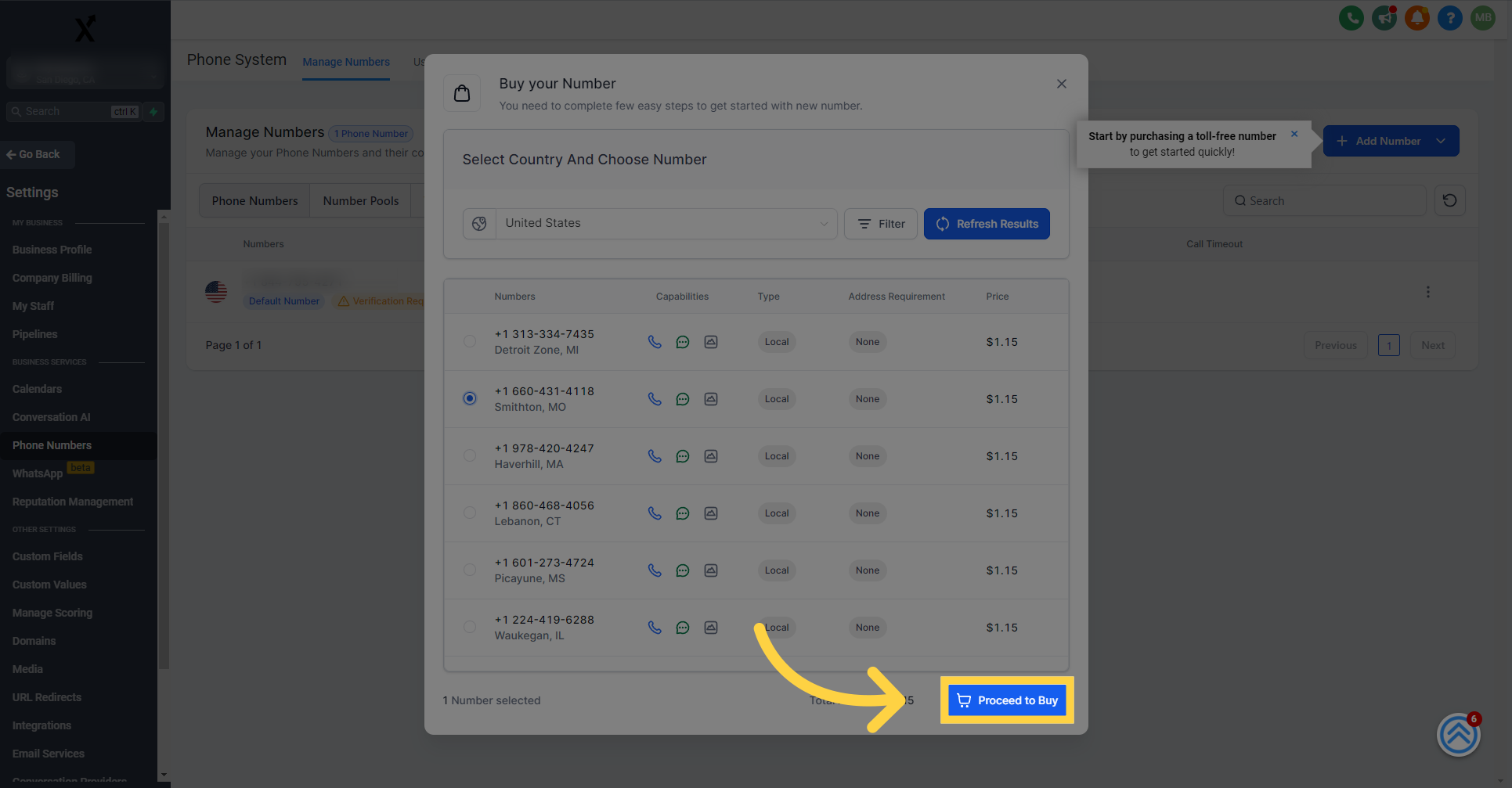Select radio for +1 860-468-4056
Screen dimensions: 1512x788
(470, 513)
